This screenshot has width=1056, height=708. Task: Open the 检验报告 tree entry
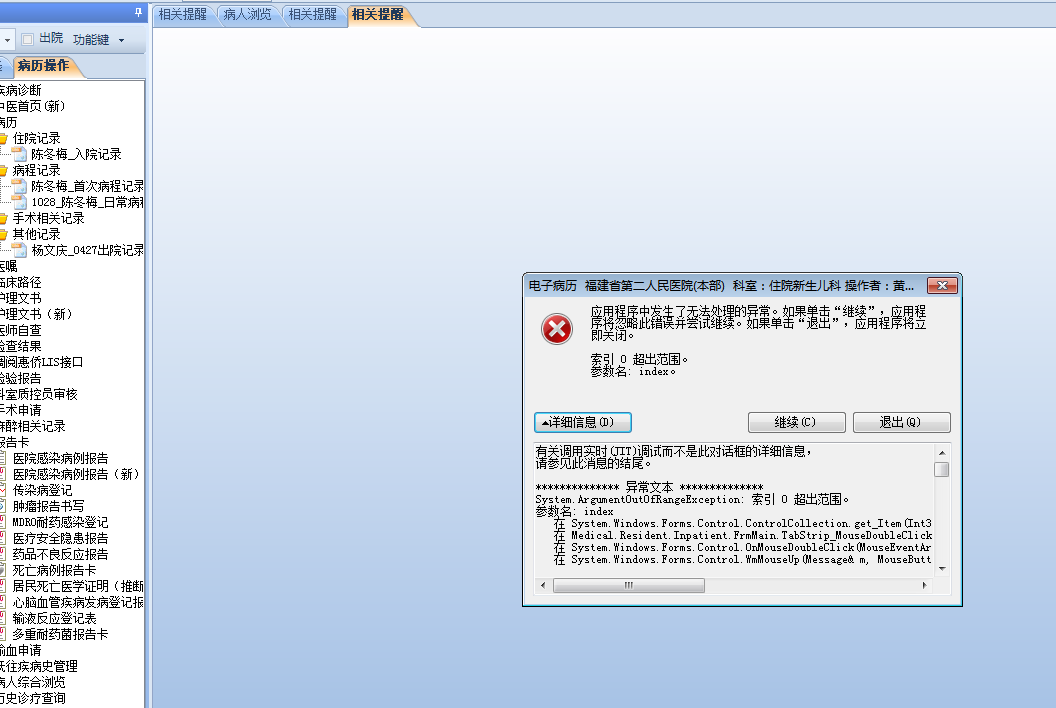point(20,379)
